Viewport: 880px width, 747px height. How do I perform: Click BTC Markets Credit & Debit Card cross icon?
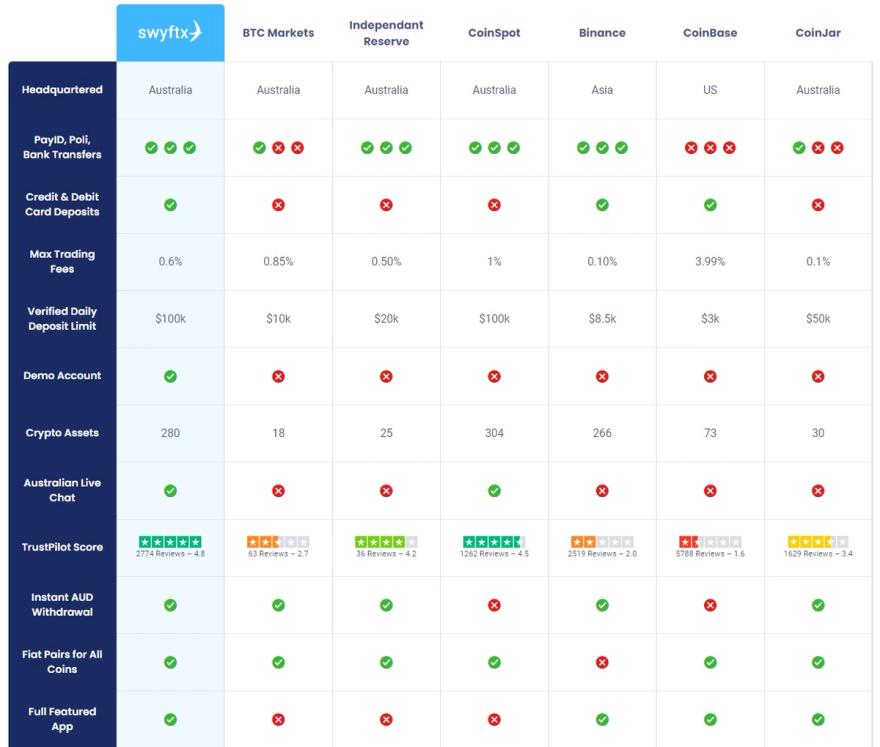(278, 205)
